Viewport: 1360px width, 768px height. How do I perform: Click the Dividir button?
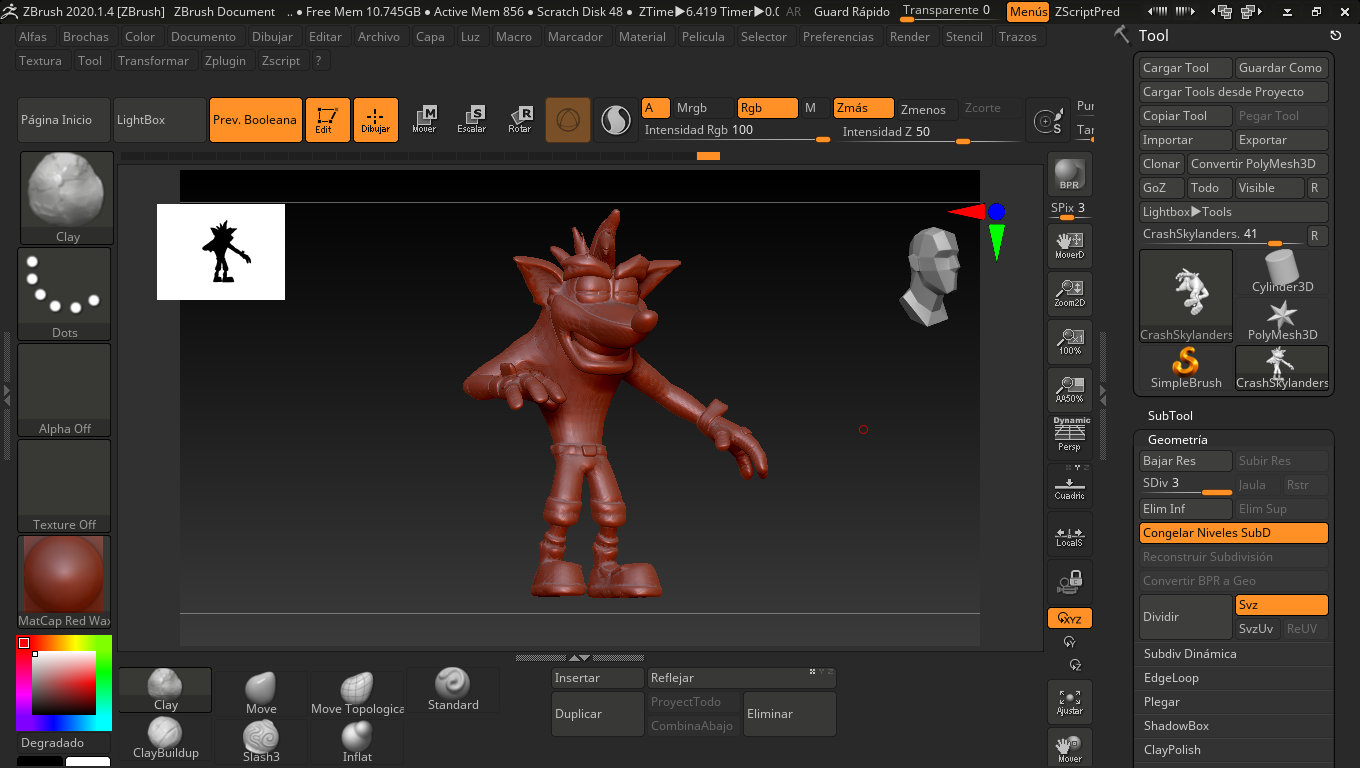(x=1186, y=617)
